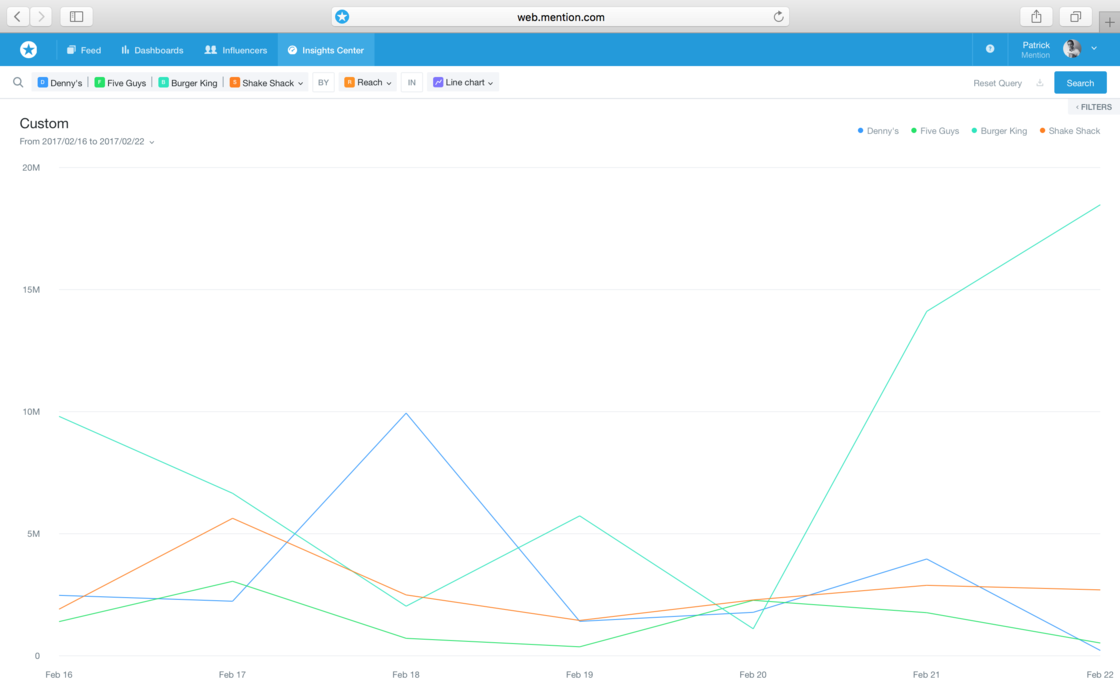The image size is (1120, 700).
Task: Toggle Denny's series in chart legend
Action: point(882,131)
